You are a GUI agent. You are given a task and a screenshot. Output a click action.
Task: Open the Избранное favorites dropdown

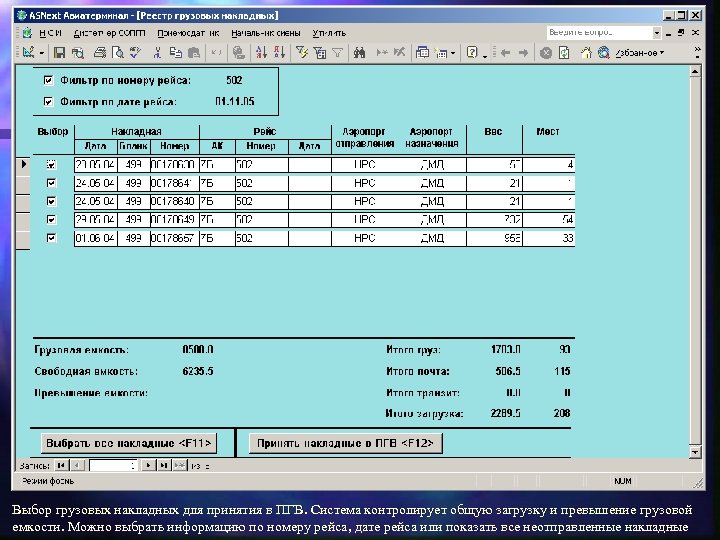pos(640,53)
